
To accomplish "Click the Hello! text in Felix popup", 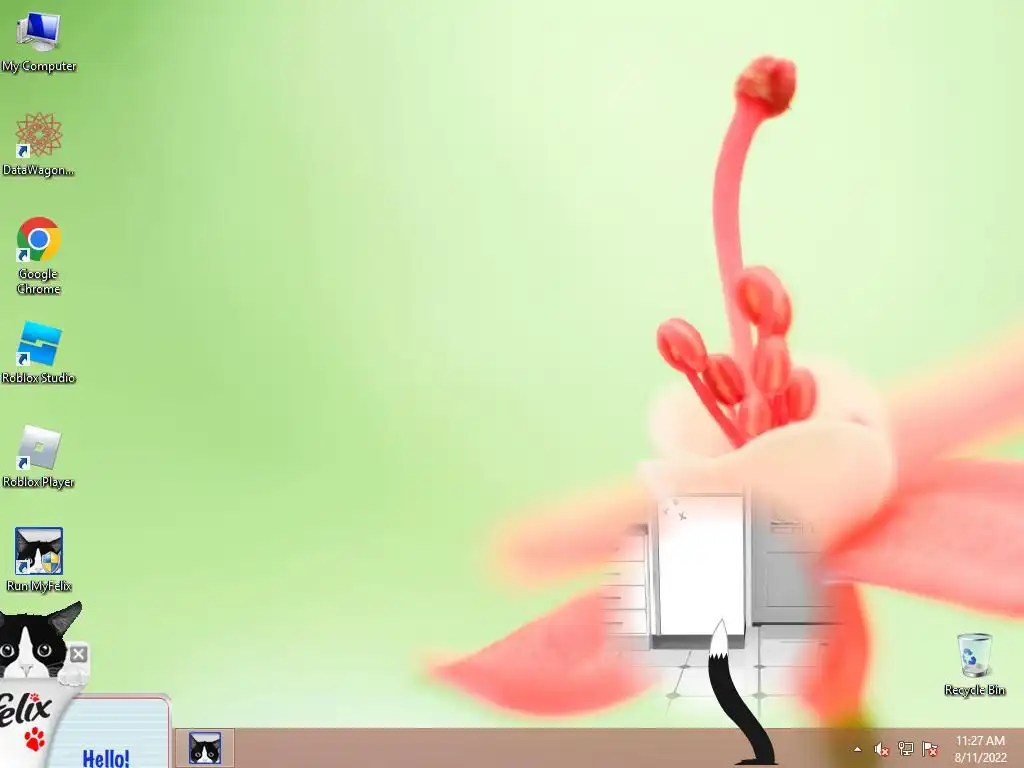I will 106,758.
